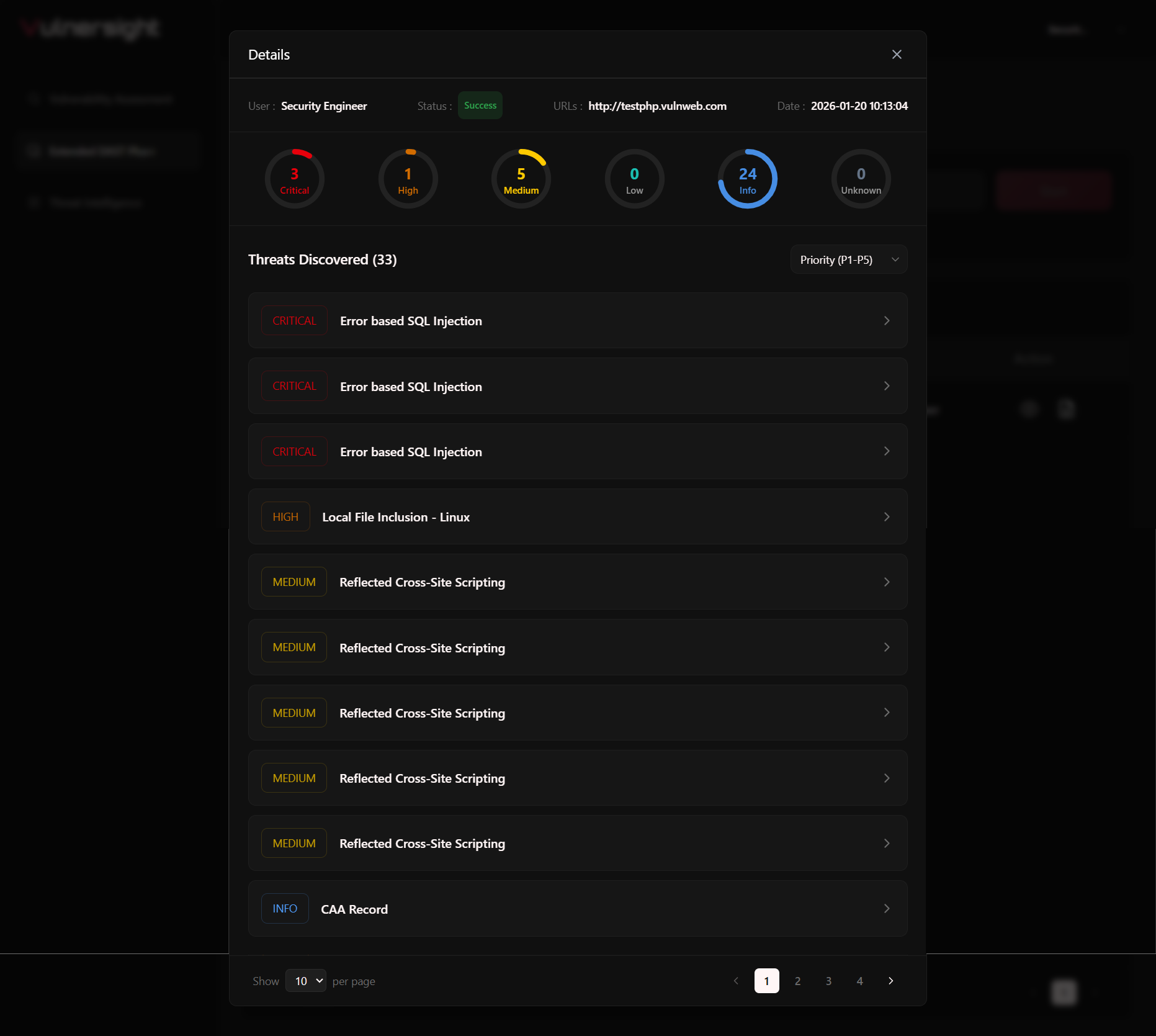Click the Security Engineer user name
This screenshot has width=1156, height=1036.
pos(324,106)
